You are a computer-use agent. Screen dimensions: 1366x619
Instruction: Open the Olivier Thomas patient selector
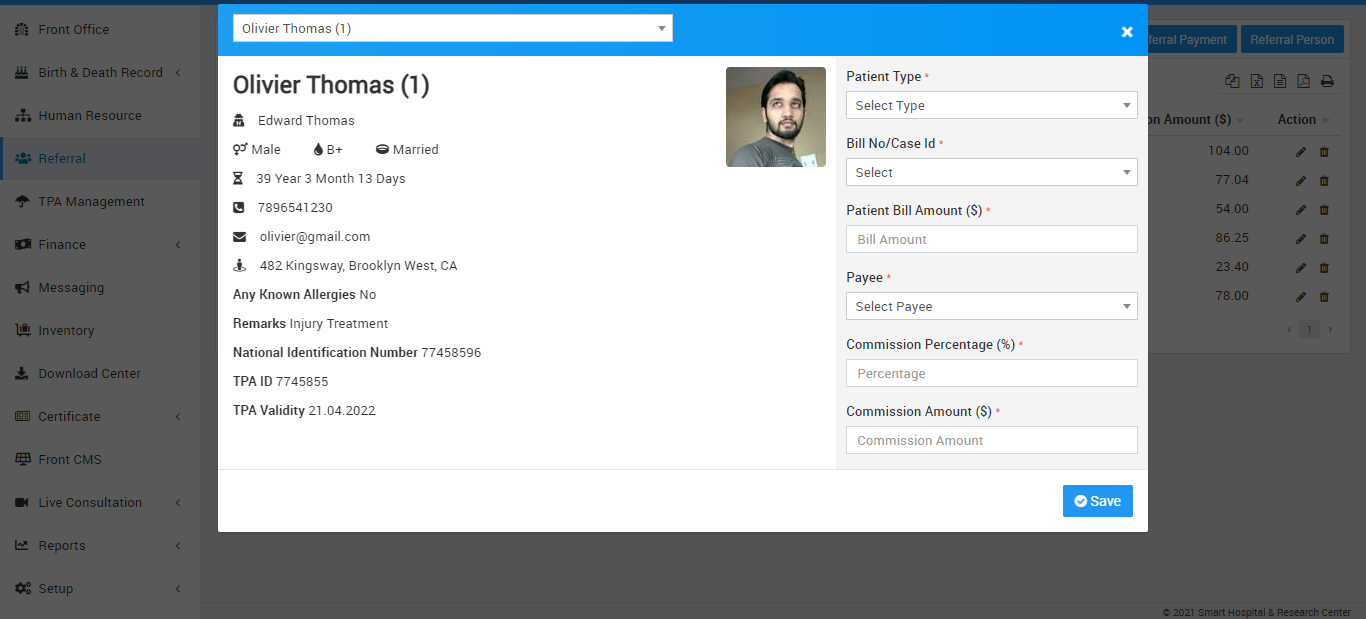pos(452,28)
